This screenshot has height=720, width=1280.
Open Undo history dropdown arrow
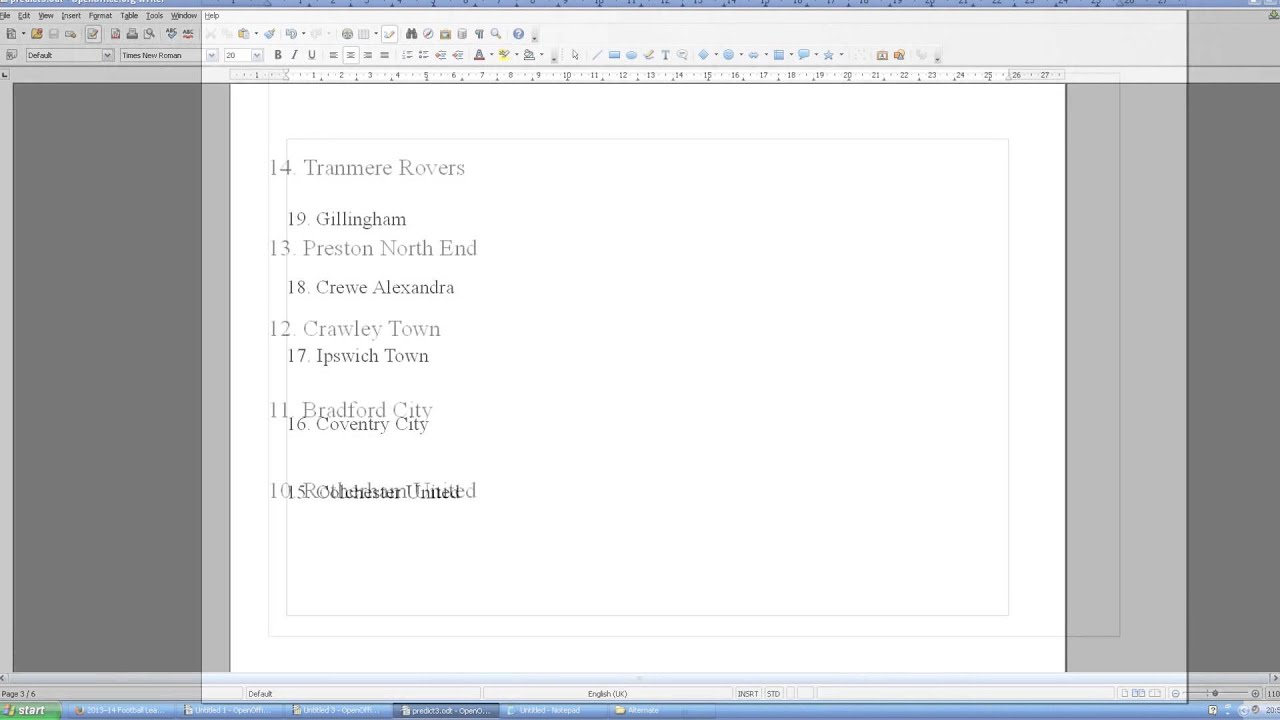(303, 34)
